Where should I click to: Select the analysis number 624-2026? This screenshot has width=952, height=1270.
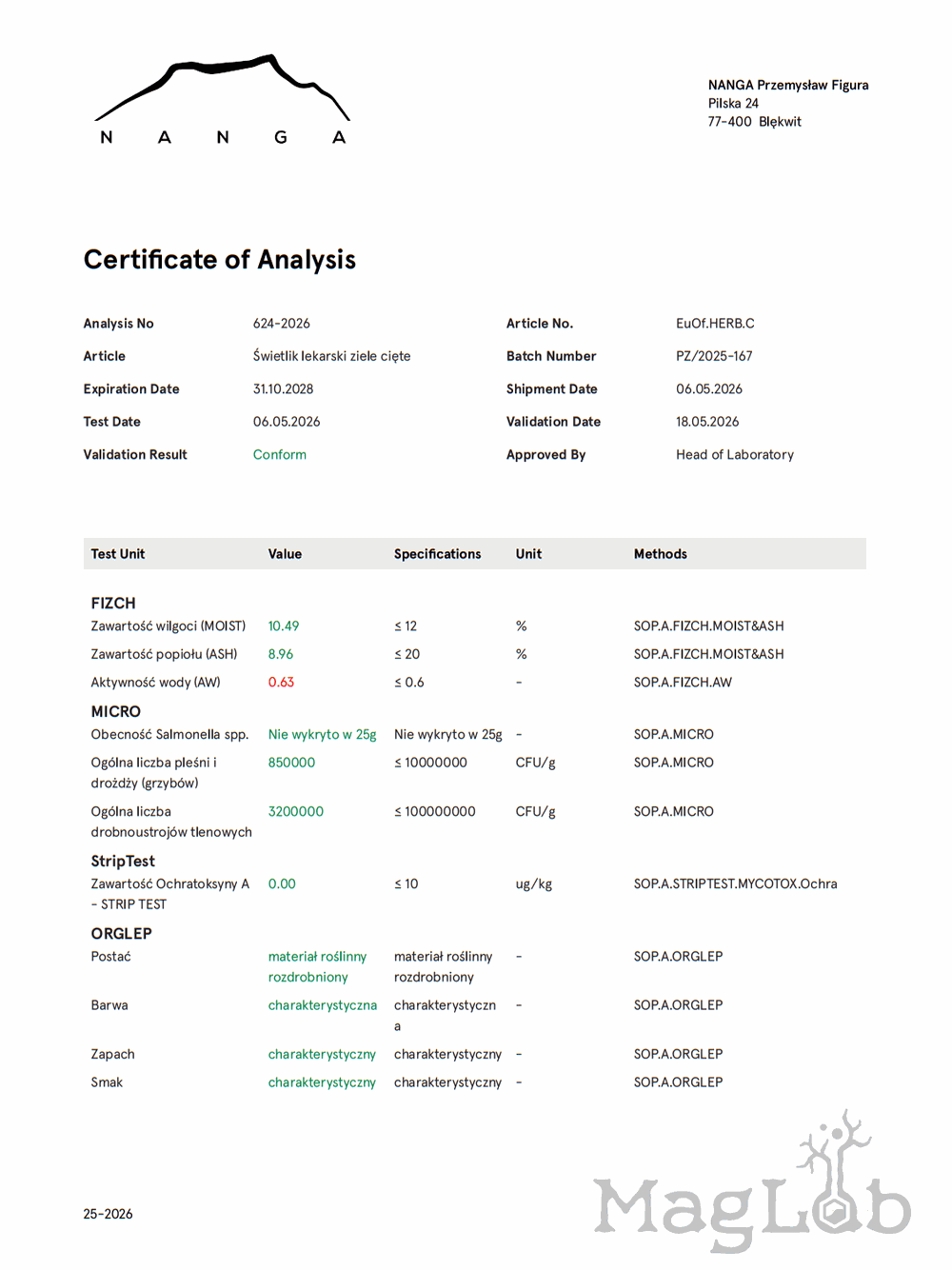point(282,324)
